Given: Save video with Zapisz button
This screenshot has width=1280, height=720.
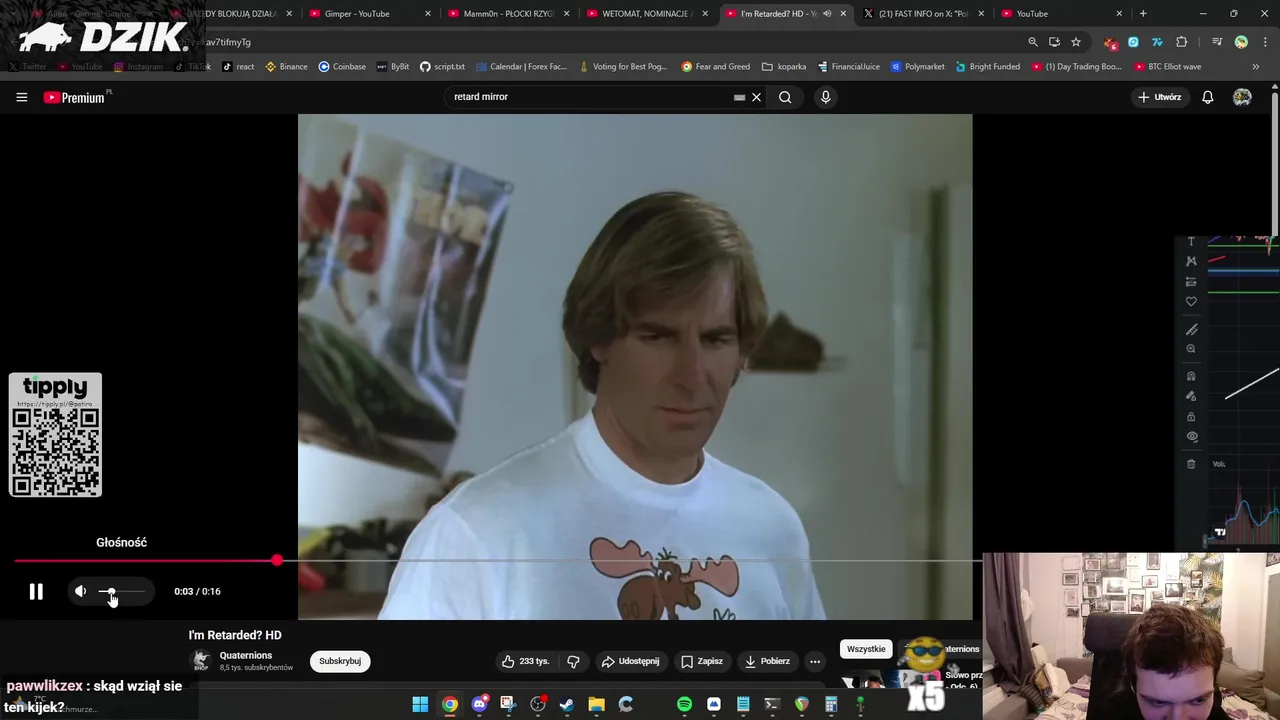Looking at the screenshot, I should coord(701,661).
